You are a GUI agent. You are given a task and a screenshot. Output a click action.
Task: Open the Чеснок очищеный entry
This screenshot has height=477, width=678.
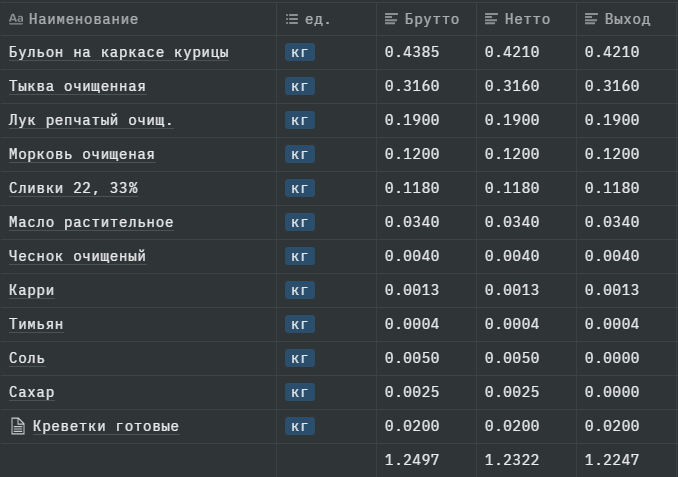(x=77, y=256)
